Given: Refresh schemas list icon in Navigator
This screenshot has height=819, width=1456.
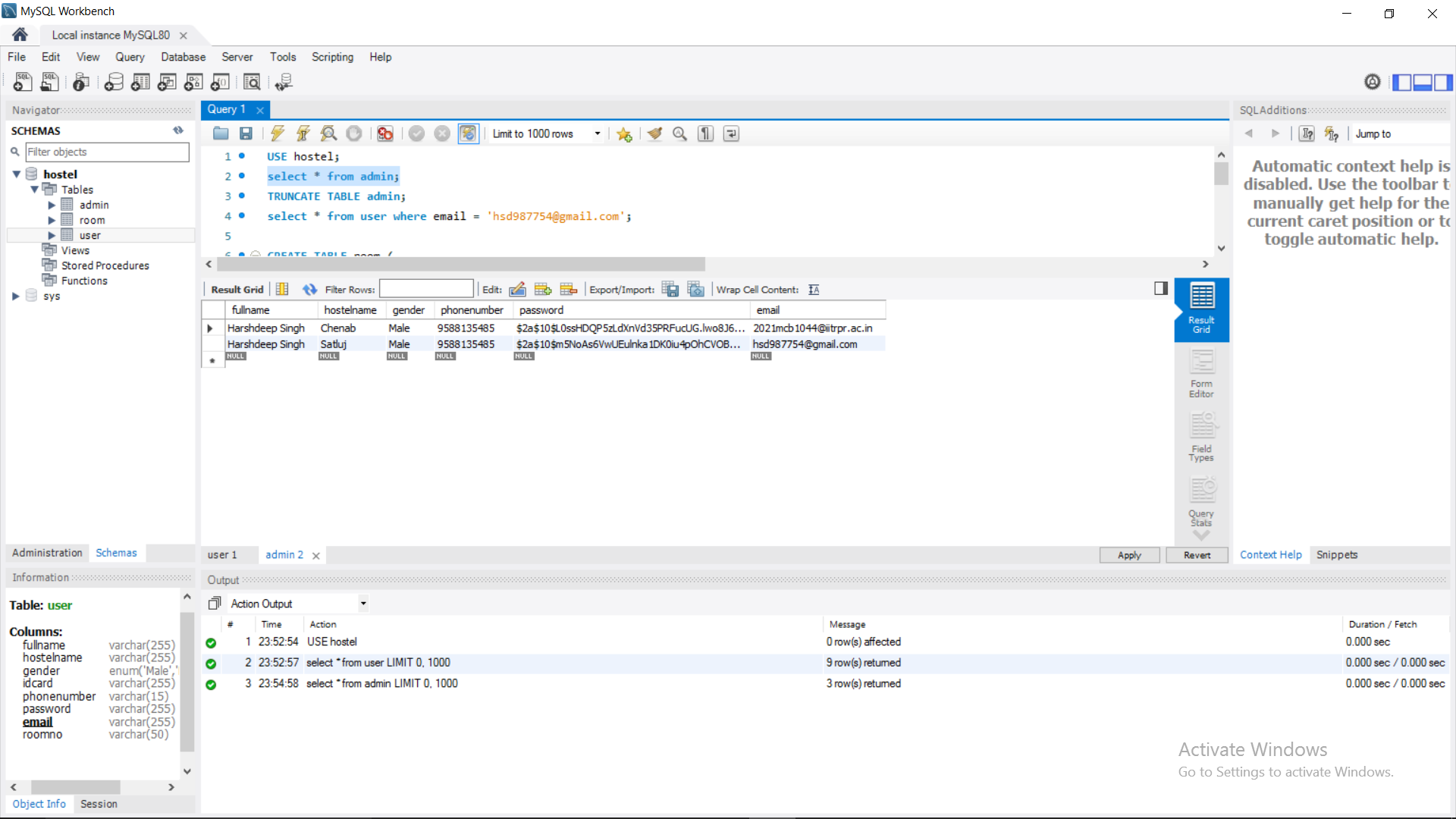Looking at the screenshot, I should pyautogui.click(x=178, y=130).
